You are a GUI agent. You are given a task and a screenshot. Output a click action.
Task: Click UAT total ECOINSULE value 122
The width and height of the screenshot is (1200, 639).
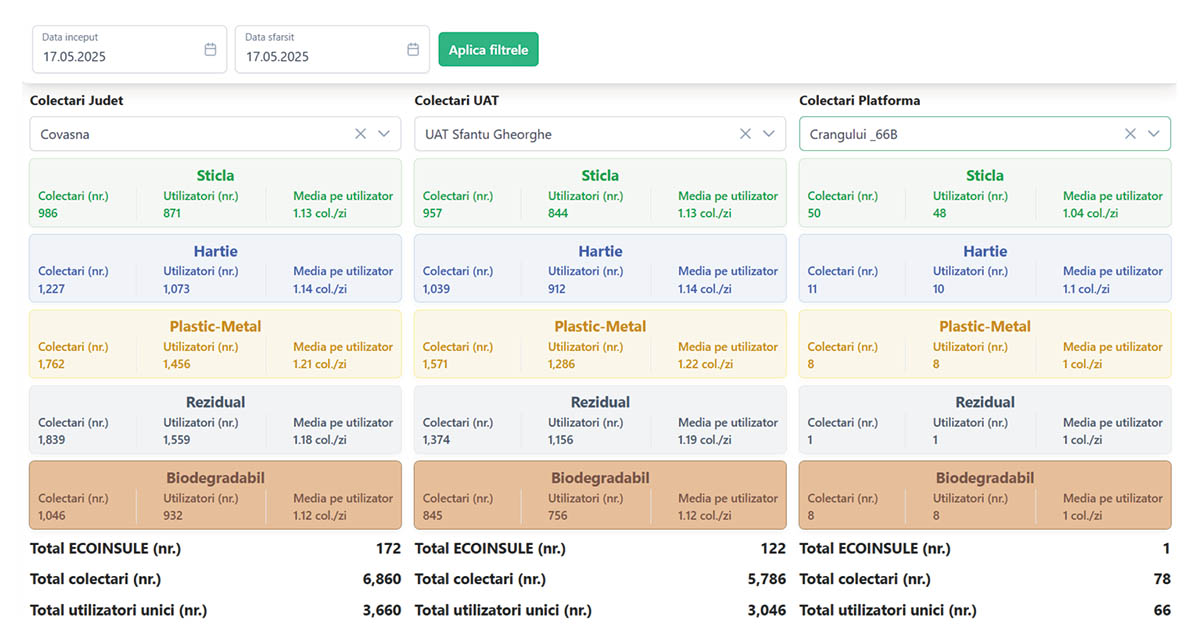pyautogui.click(x=773, y=548)
